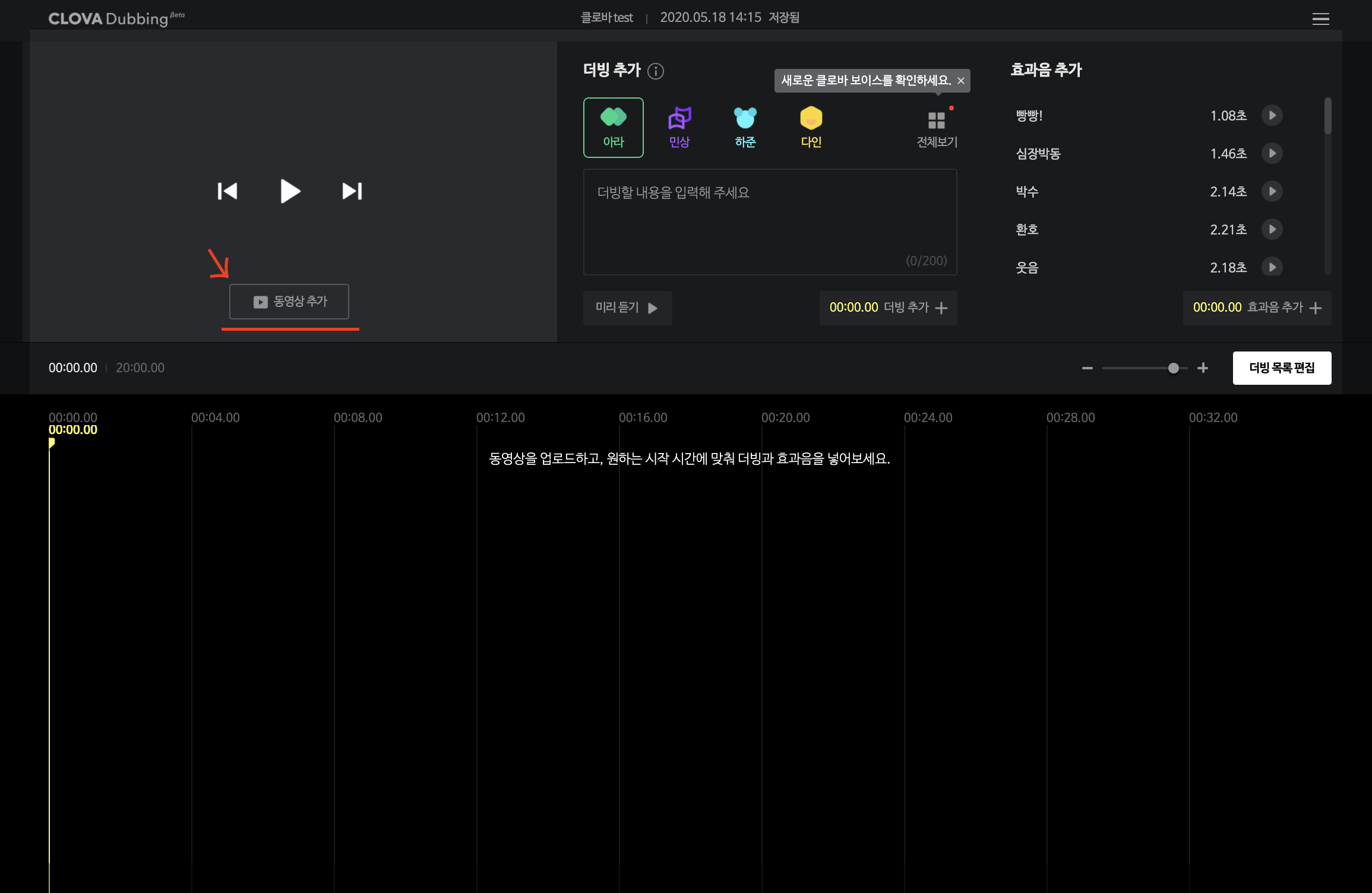The height and width of the screenshot is (893, 1372).
Task: Click the timeline zoom slider handle
Action: pos(1173,368)
